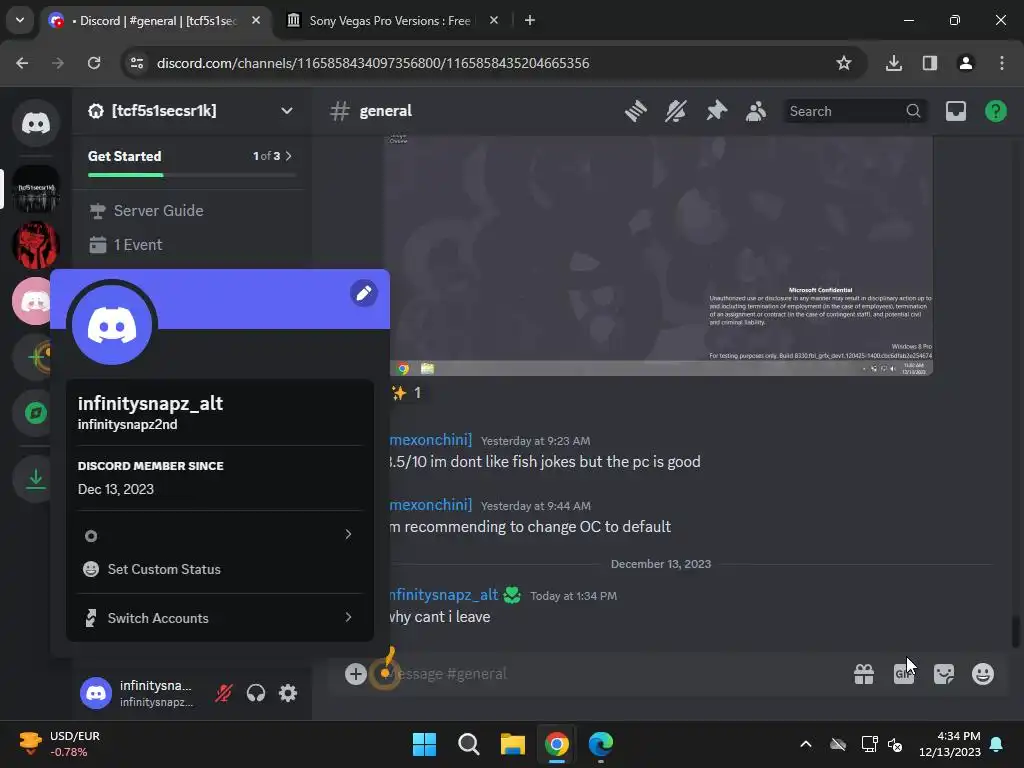1024x768 pixels.
Task: Open Explore Discoverable Servers compass icon
Action: point(35,413)
